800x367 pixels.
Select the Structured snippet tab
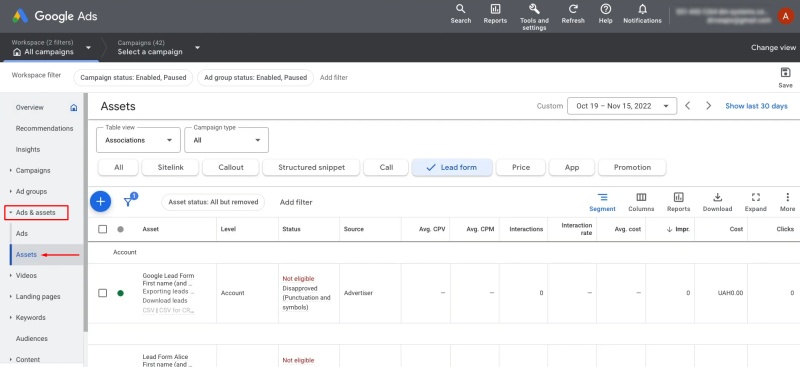tap(311, 167)
